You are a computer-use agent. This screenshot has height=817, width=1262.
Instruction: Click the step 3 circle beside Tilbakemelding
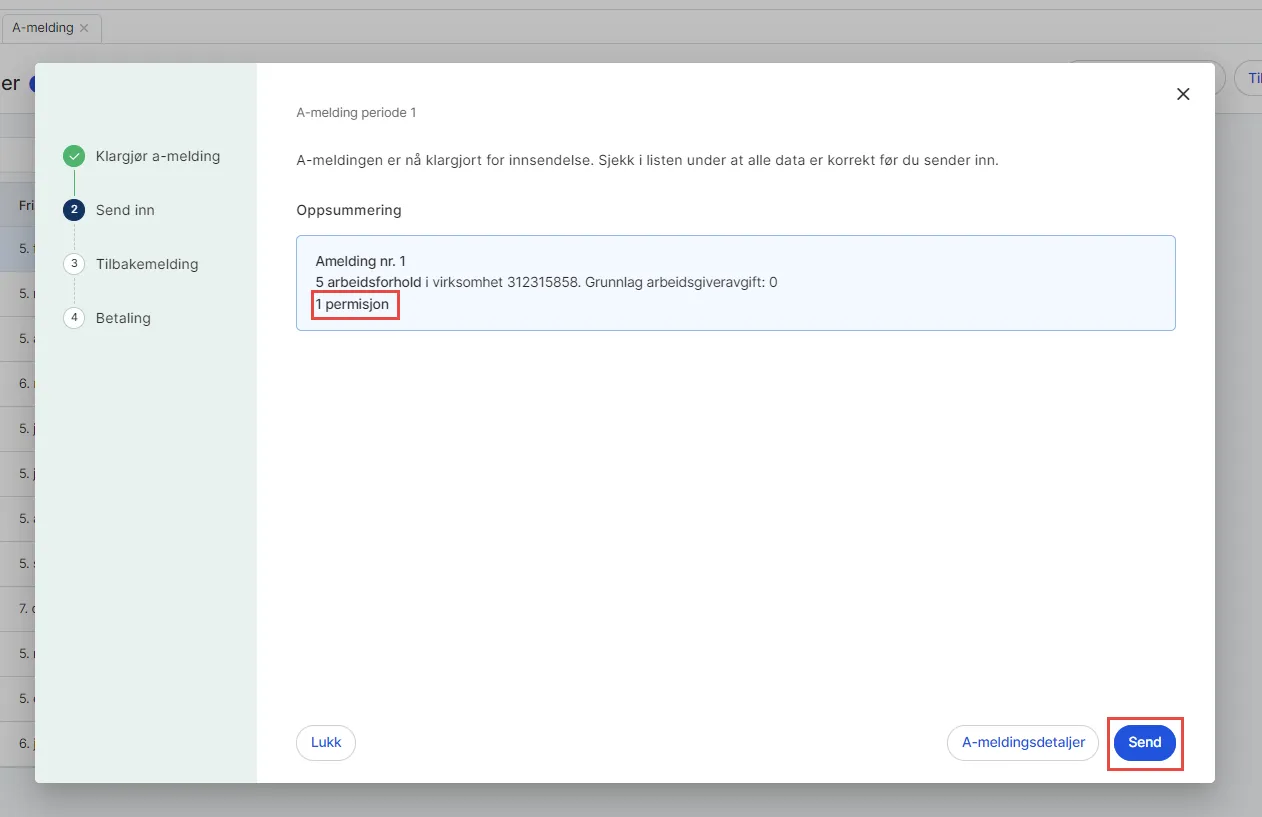tap(74, 264)
